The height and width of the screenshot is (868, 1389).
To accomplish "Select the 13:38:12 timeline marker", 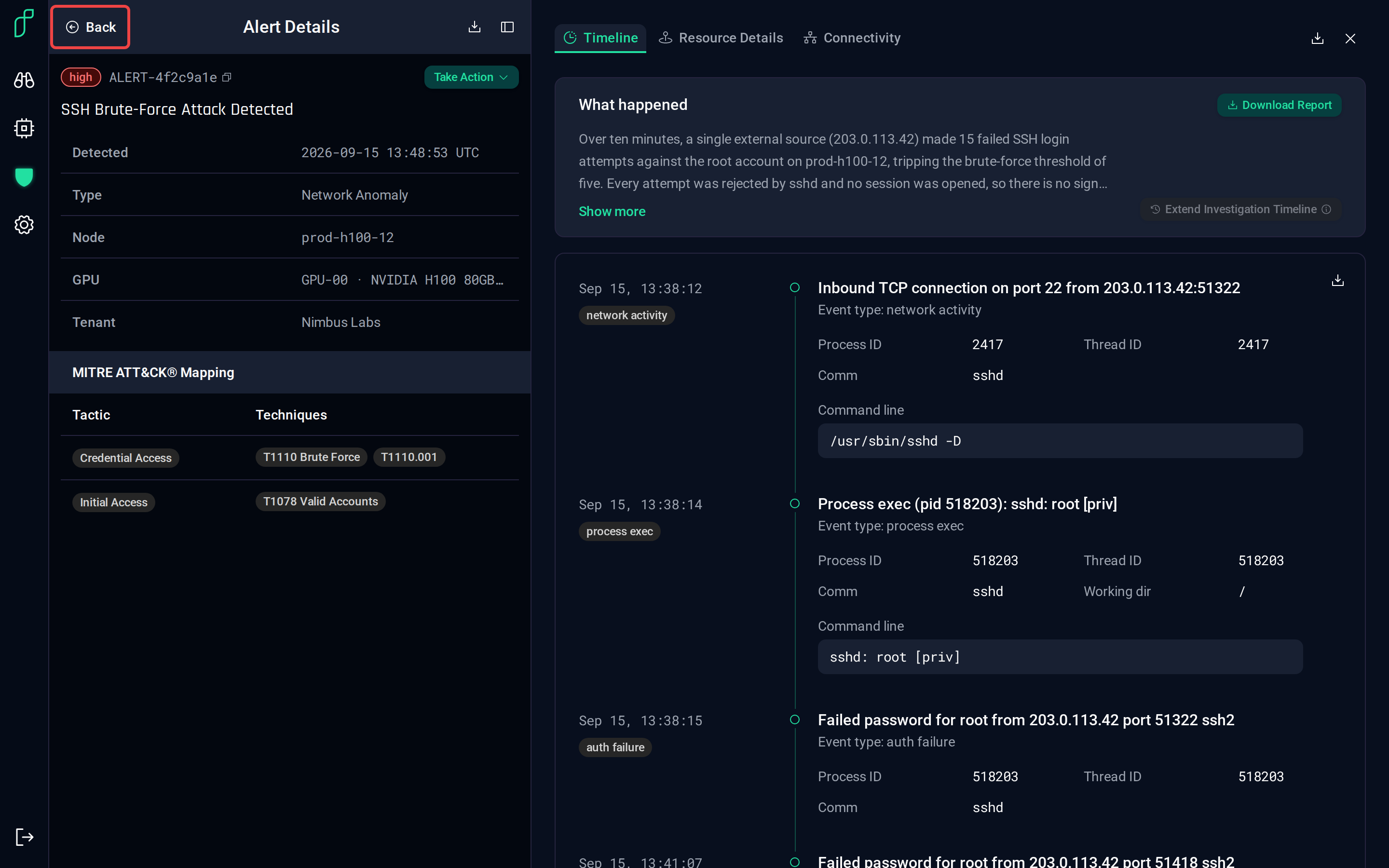I will 795,287.
